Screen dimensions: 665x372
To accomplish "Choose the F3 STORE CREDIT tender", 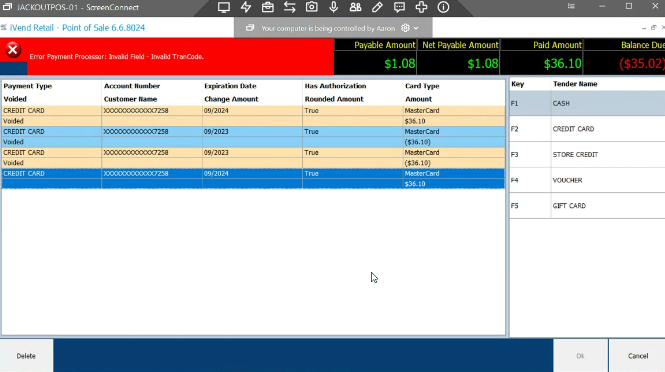I will click(587, 154).
